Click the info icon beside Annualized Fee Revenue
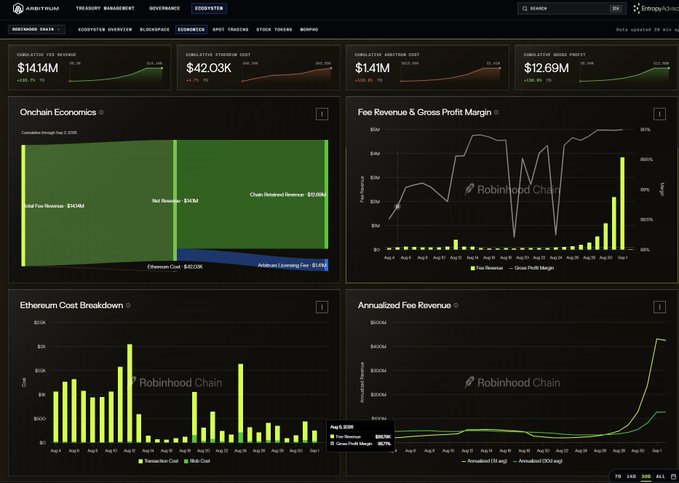The width and height of the screenshot is (679, 483). point(456,305)
